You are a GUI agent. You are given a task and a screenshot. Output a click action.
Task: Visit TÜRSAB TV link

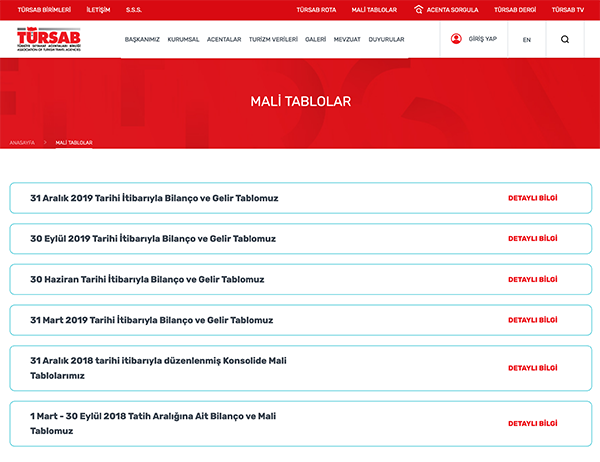pos(567,9)
